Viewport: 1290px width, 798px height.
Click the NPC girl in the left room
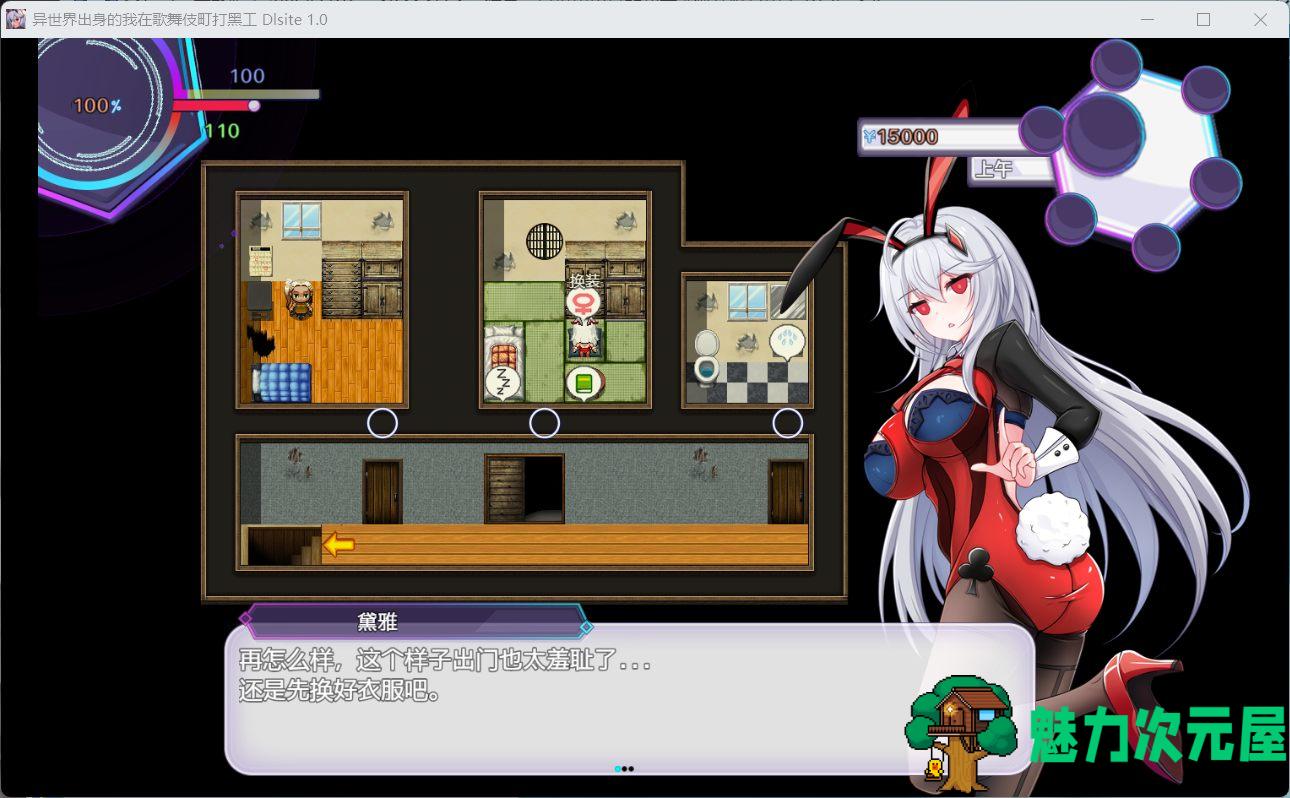coord(299,300)
